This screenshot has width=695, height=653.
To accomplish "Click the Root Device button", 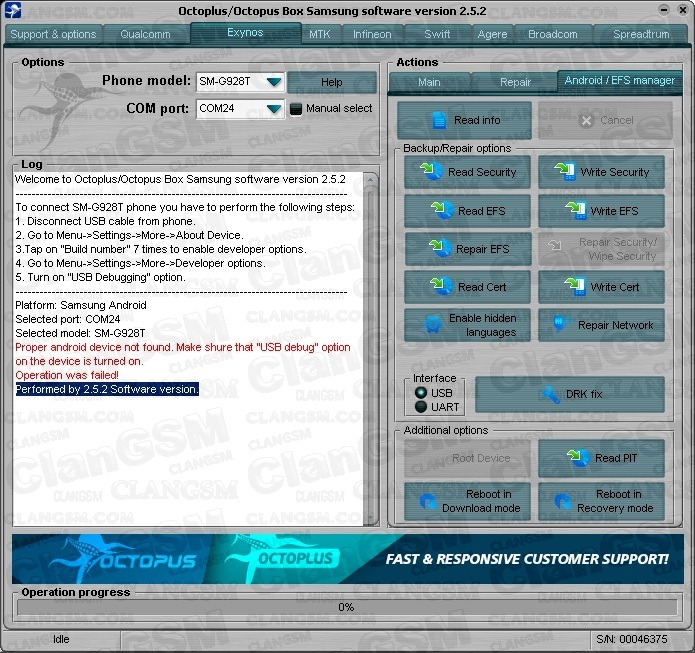I will point(467,458).
